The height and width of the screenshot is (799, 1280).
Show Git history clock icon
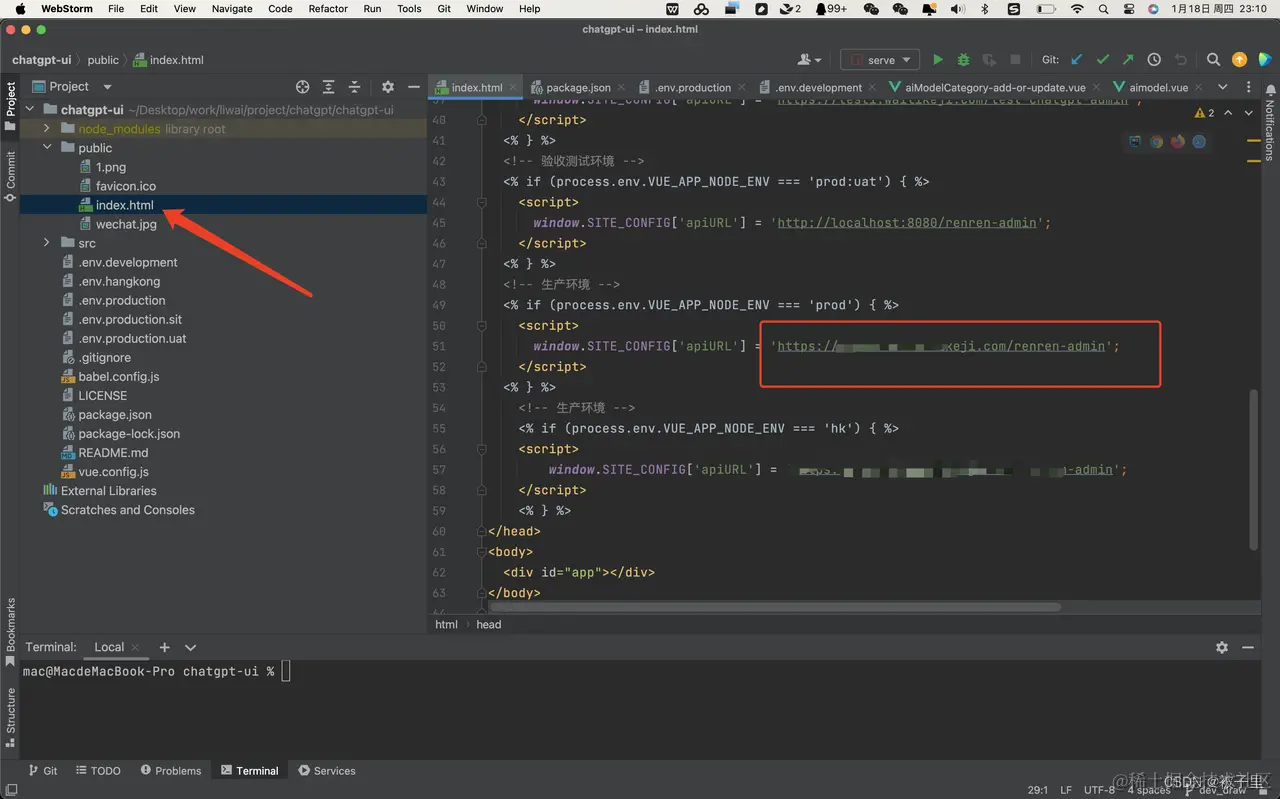(x=1154, y=60)
